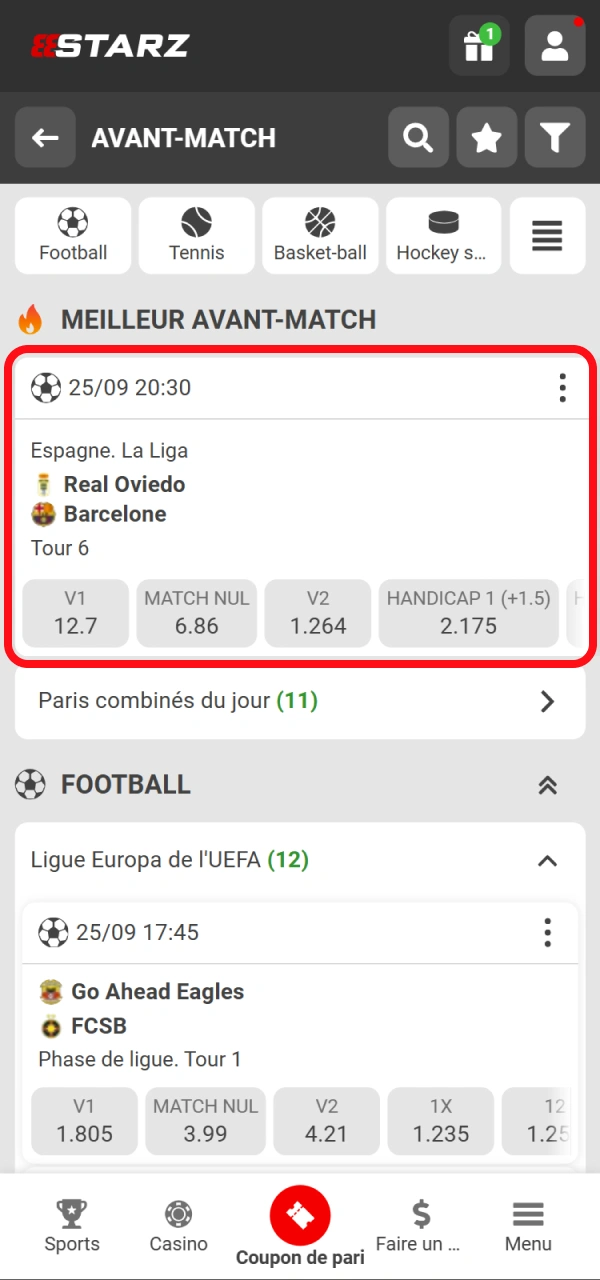Bet on V2 at 1.264 for Barcelone
Viewport: 600px width, 1280px height.
(318, 613)
